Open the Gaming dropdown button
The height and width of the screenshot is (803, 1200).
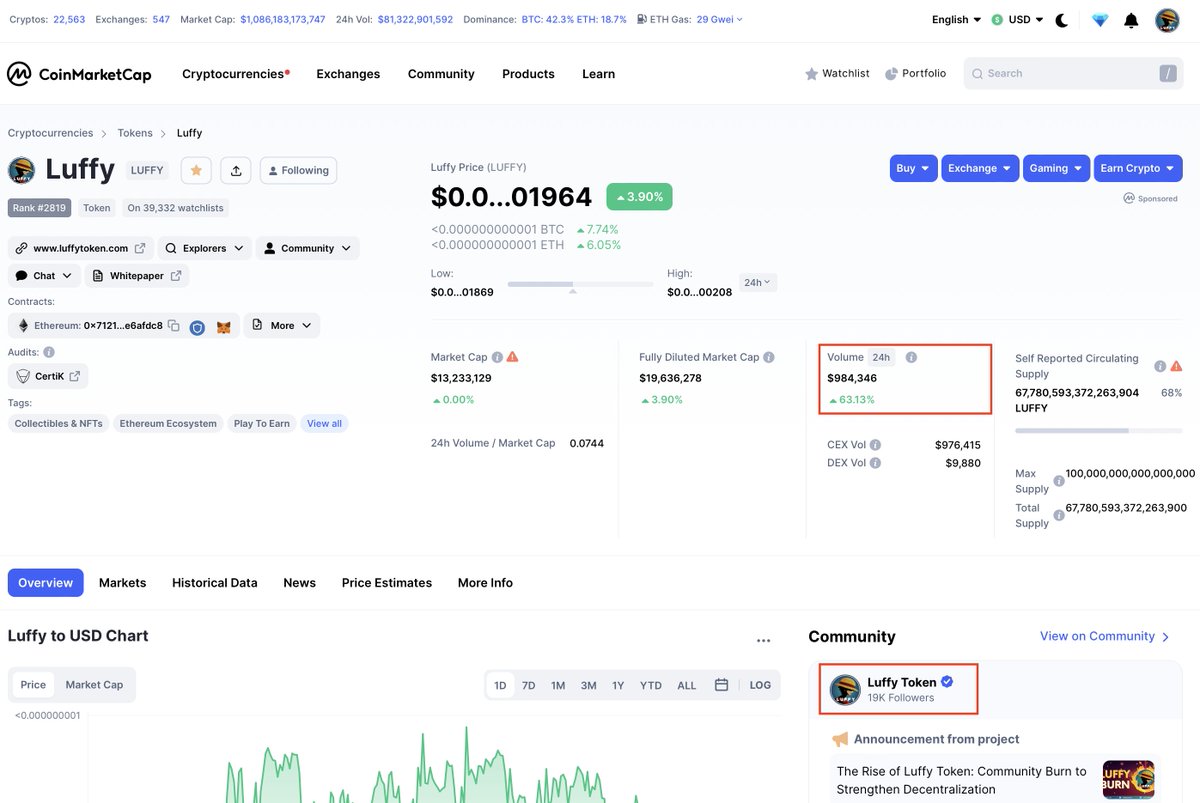[1056, 168]
